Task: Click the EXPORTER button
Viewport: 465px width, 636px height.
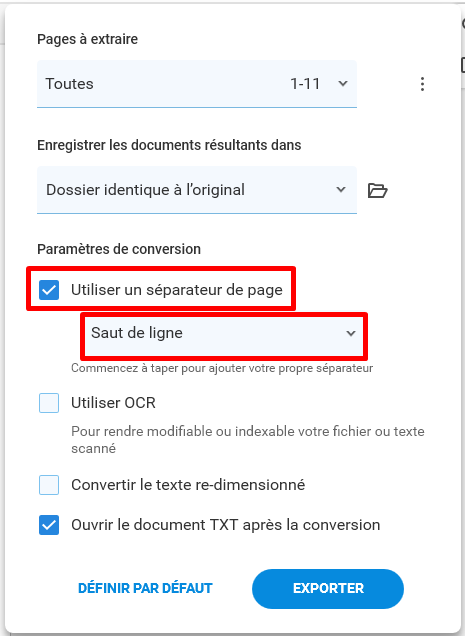Action: 328,589
